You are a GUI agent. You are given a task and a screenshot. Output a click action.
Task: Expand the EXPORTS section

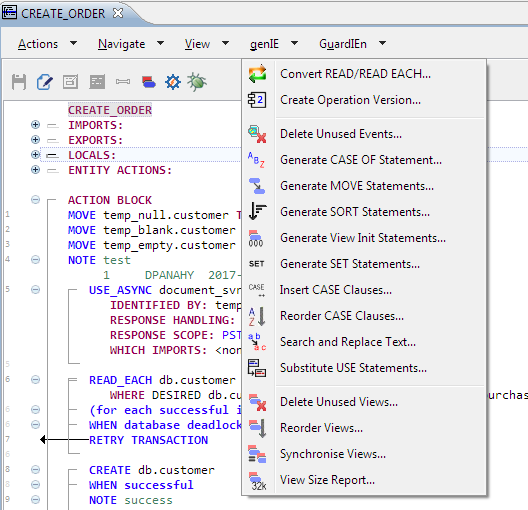point(35,139)
